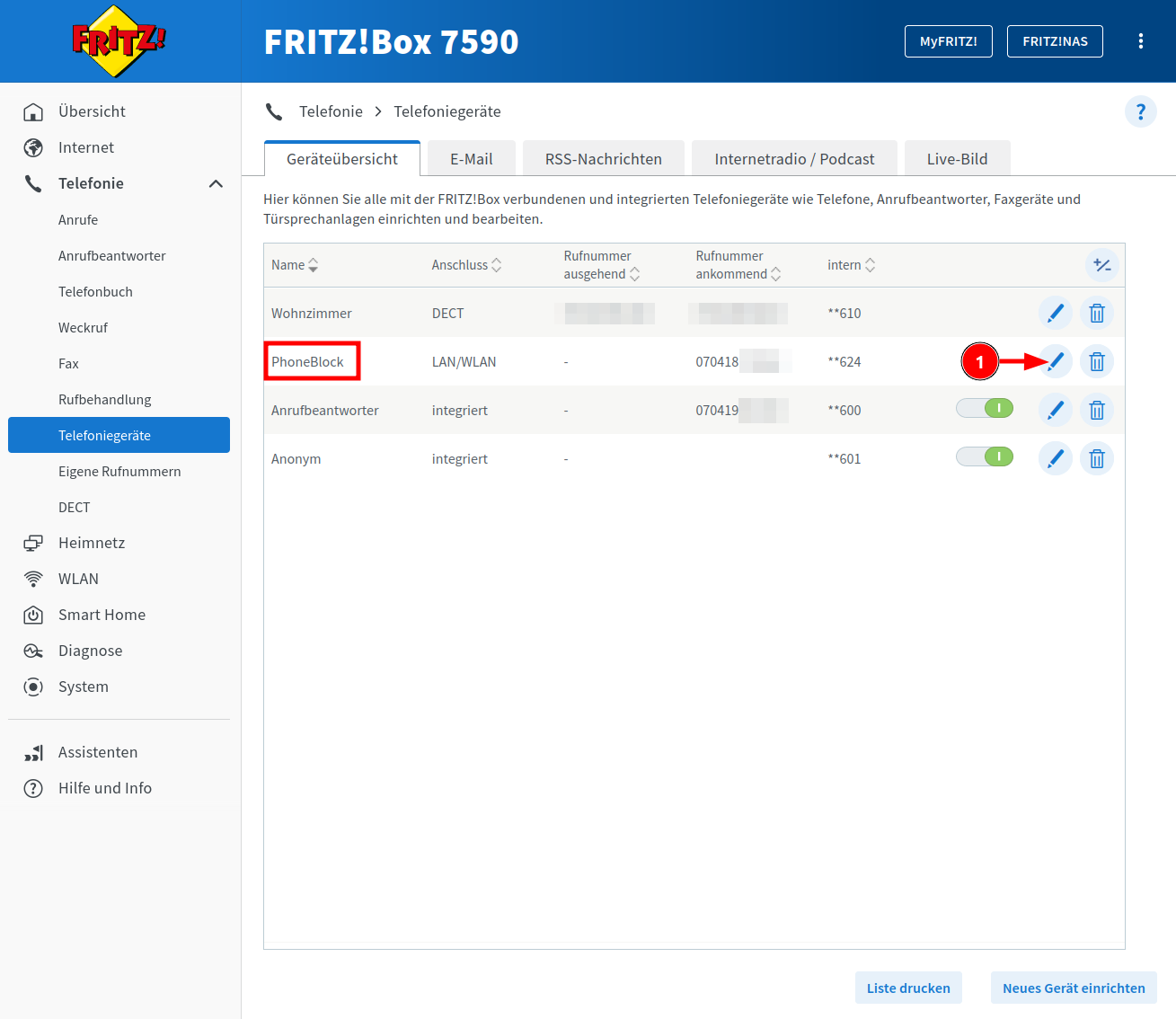1176x1019 pixels.
Task: Disable the Anrufbeantworter toggle switch
Action: (985, 409)
